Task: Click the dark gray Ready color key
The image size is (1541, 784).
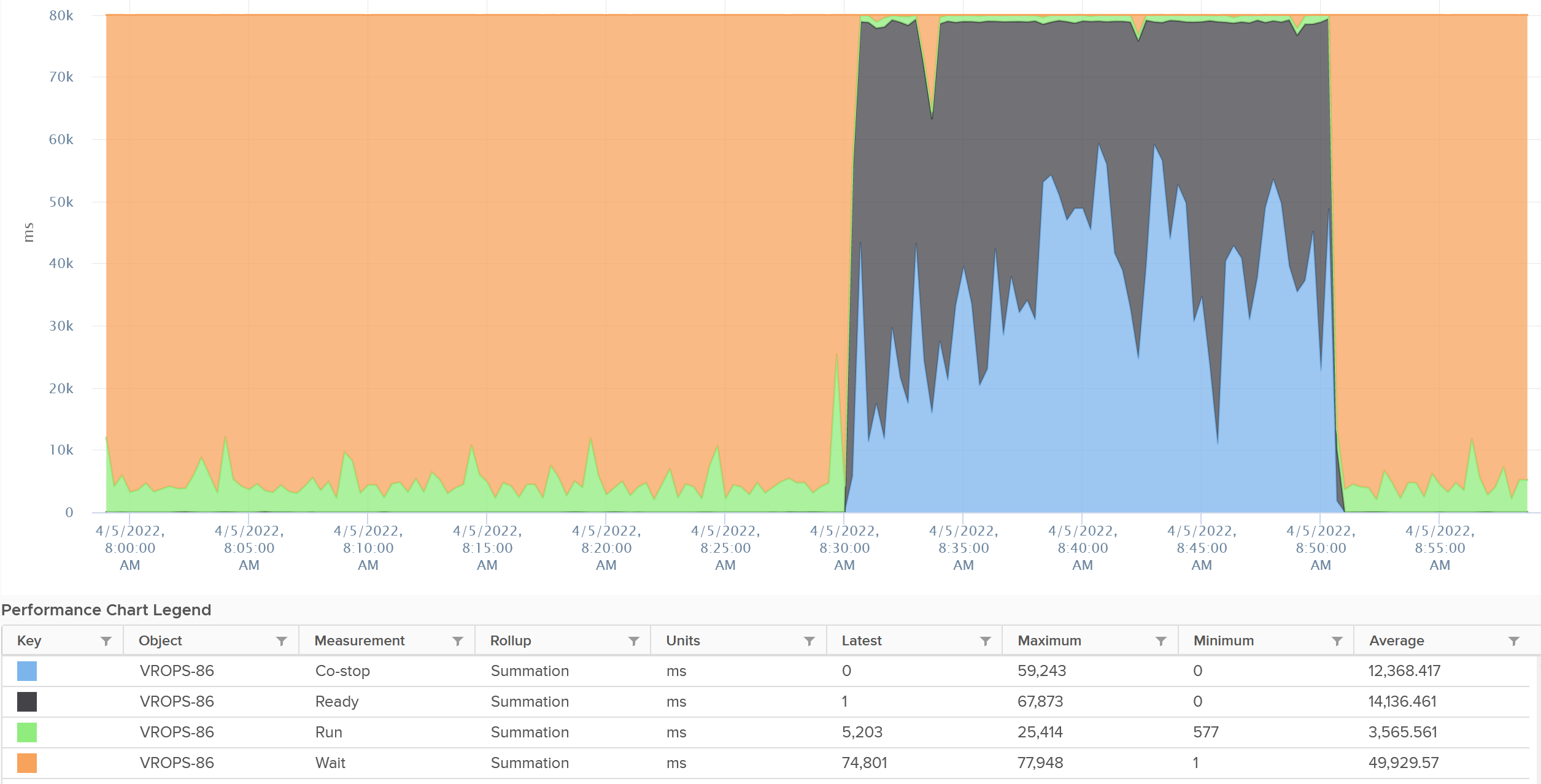Action: 27,702
